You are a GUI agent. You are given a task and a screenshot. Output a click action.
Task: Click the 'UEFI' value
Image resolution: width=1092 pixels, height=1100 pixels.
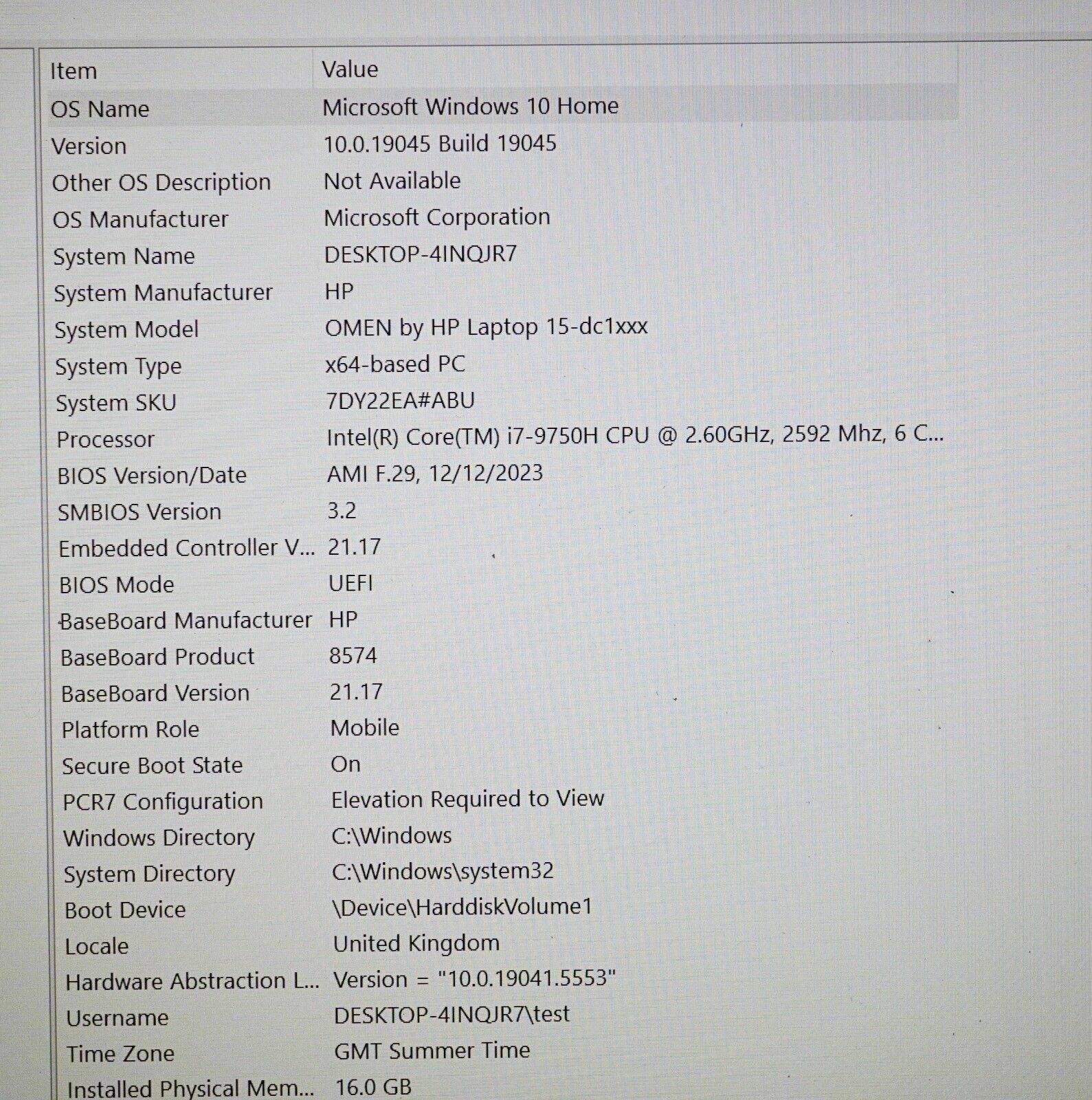click(x=351, y=583)
